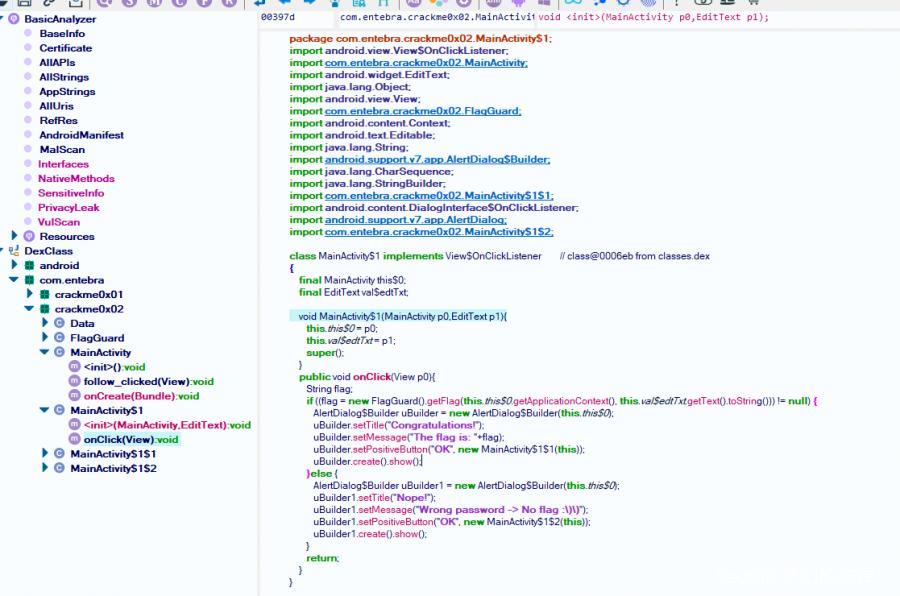Image resolution: width=900 pixels, height=596 pixels.
Task: Collapse the MainActivity$1 class node
Action: (x=44, y=410)
